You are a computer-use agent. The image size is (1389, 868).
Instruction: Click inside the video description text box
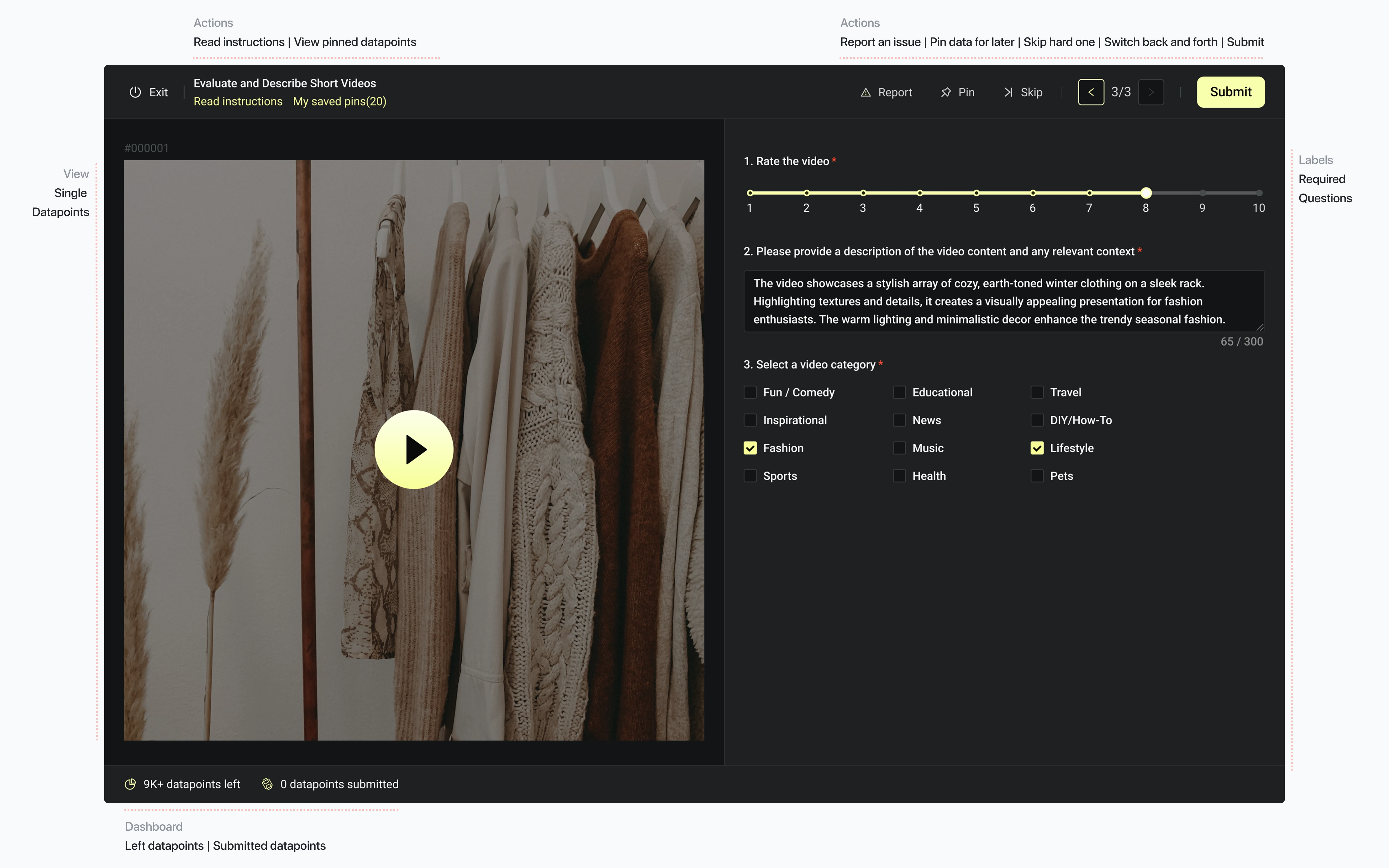[1003, 301]
